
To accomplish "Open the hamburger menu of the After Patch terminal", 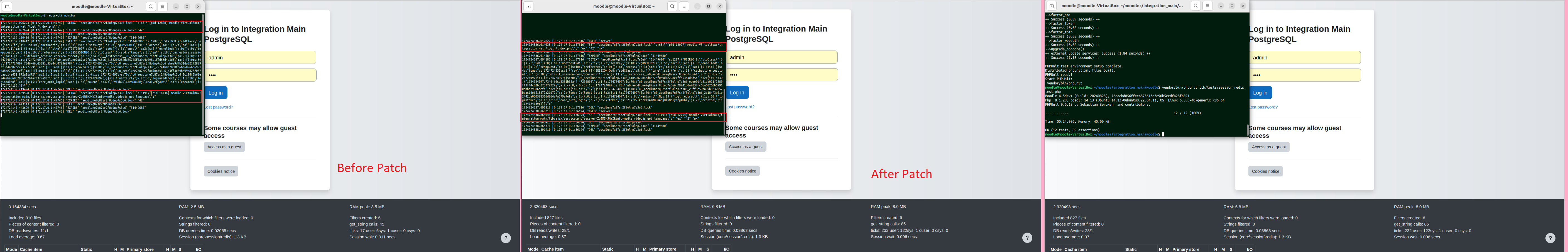I will click(x=684, y=6).
